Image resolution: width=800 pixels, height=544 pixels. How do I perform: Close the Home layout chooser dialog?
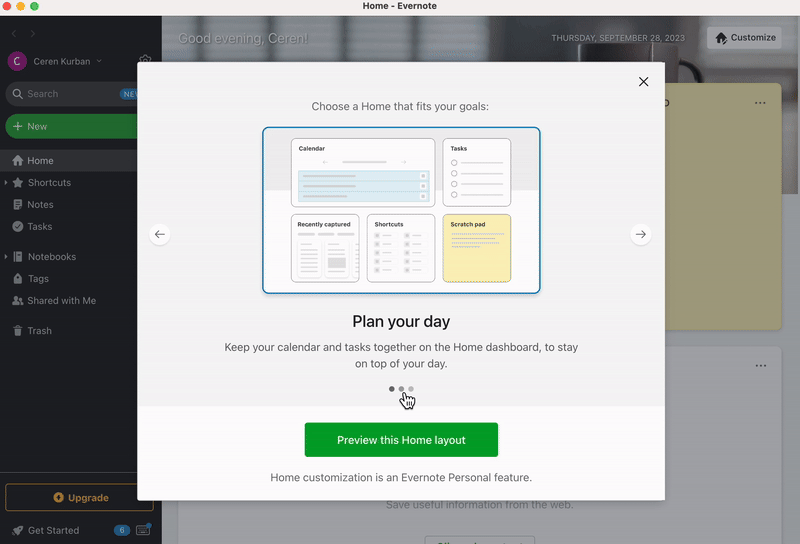pos(643,82)
